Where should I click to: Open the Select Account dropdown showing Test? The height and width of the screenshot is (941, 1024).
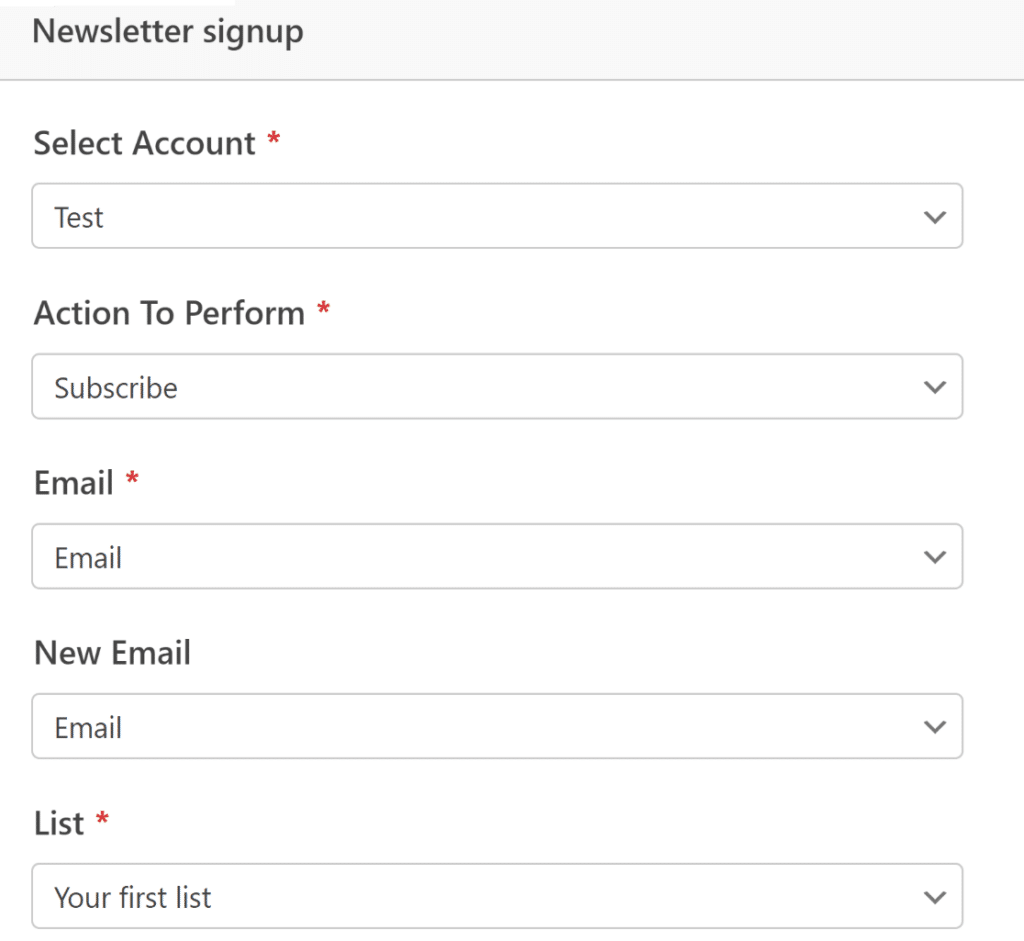point(480,216)
